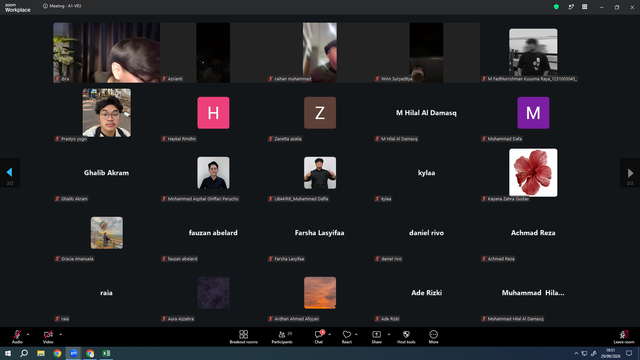The height and width of the screenshot is (360, 640).
Task: Unmute the microphone with the Audio button
Action: click(x=17, y=337)
